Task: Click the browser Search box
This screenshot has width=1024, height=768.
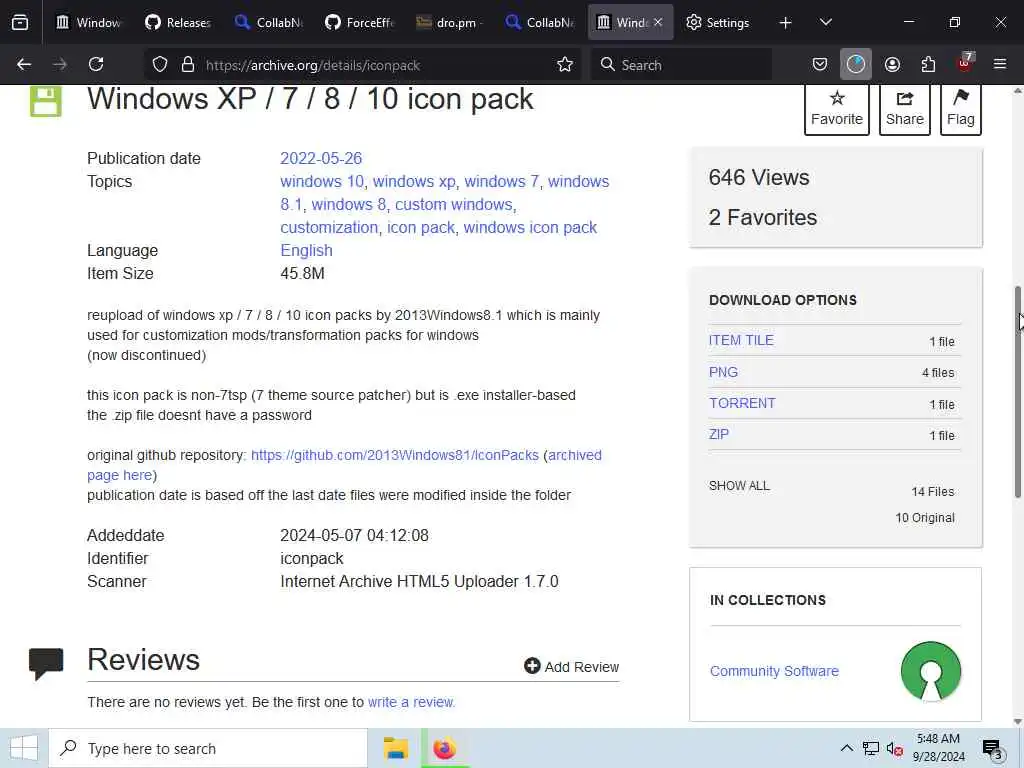Action: (681, 65)
